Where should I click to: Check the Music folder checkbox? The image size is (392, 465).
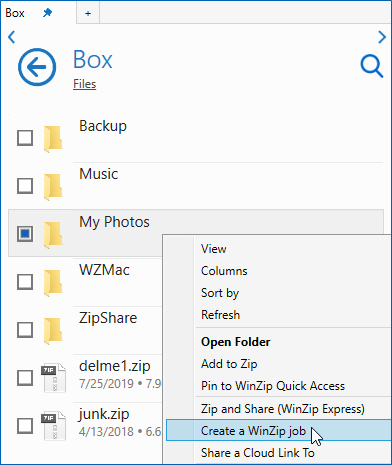(25, 186)
